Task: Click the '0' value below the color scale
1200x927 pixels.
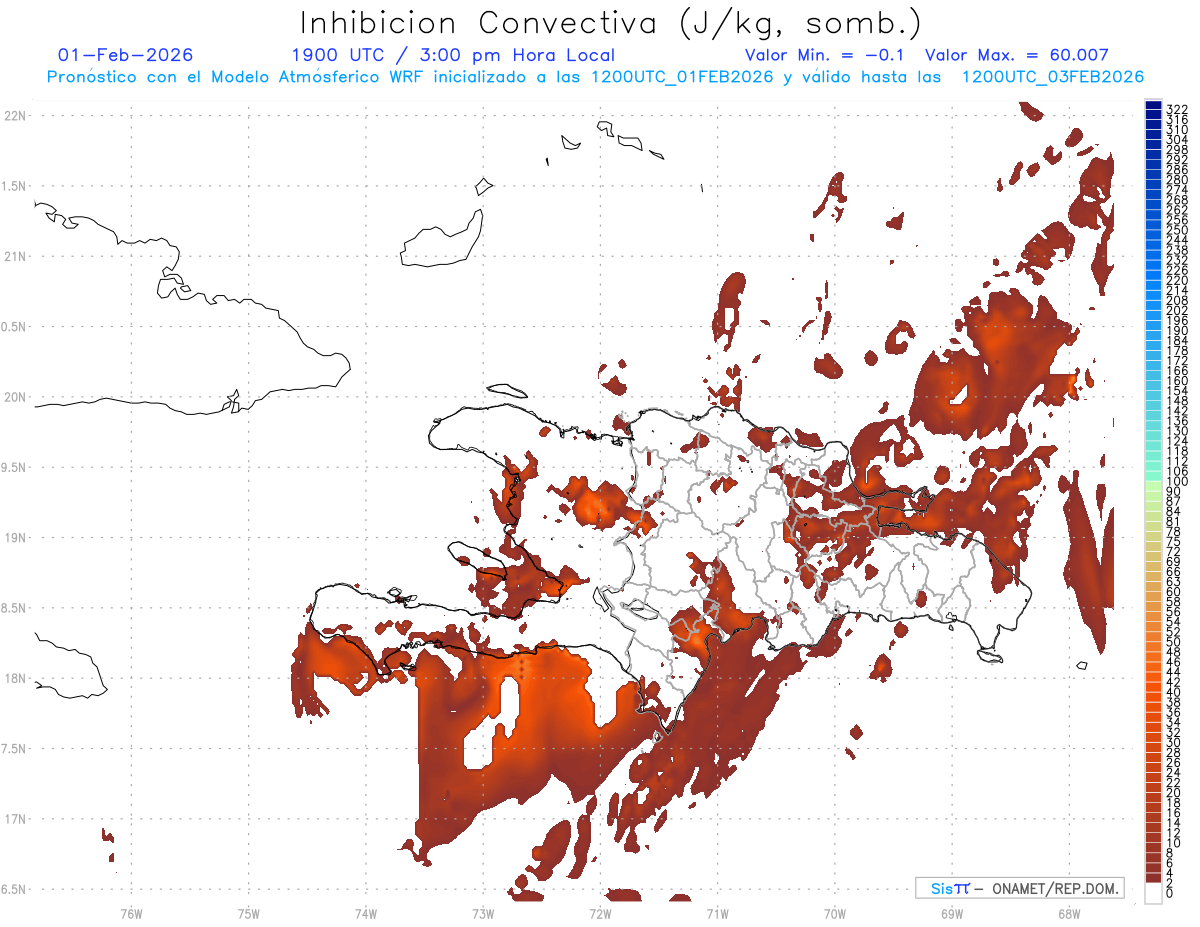Action: coord(1169,891)
